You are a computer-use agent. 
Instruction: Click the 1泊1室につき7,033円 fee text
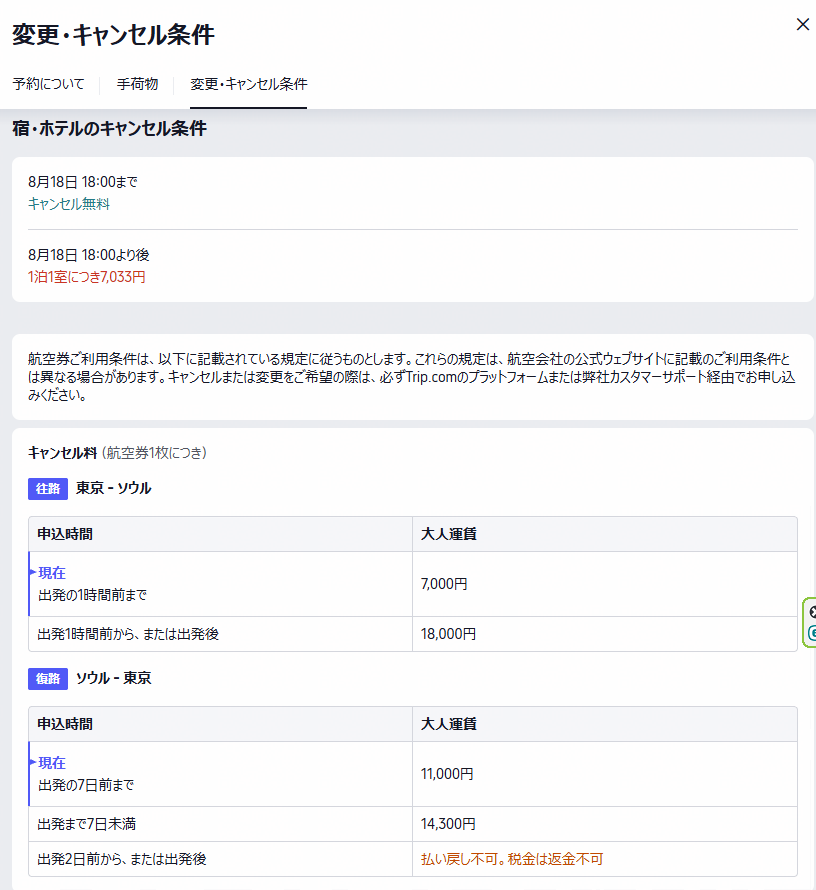[87, 277]
